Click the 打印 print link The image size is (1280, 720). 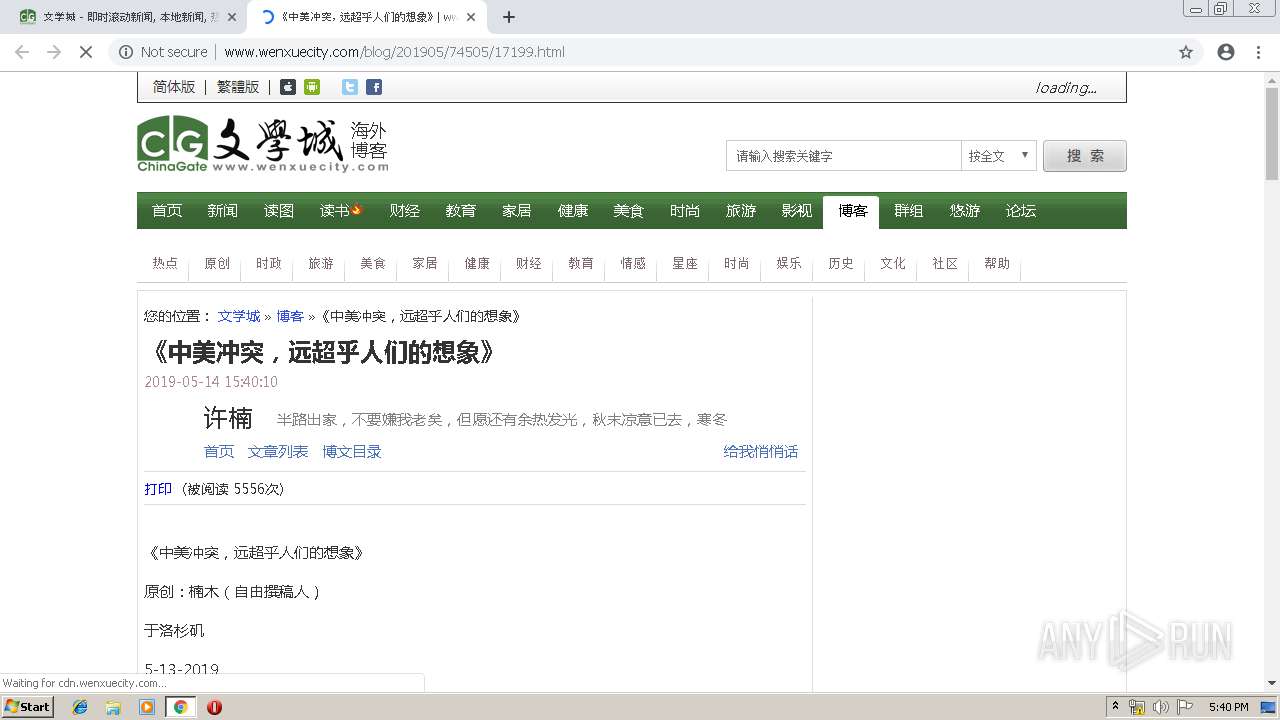pos(158,489)
